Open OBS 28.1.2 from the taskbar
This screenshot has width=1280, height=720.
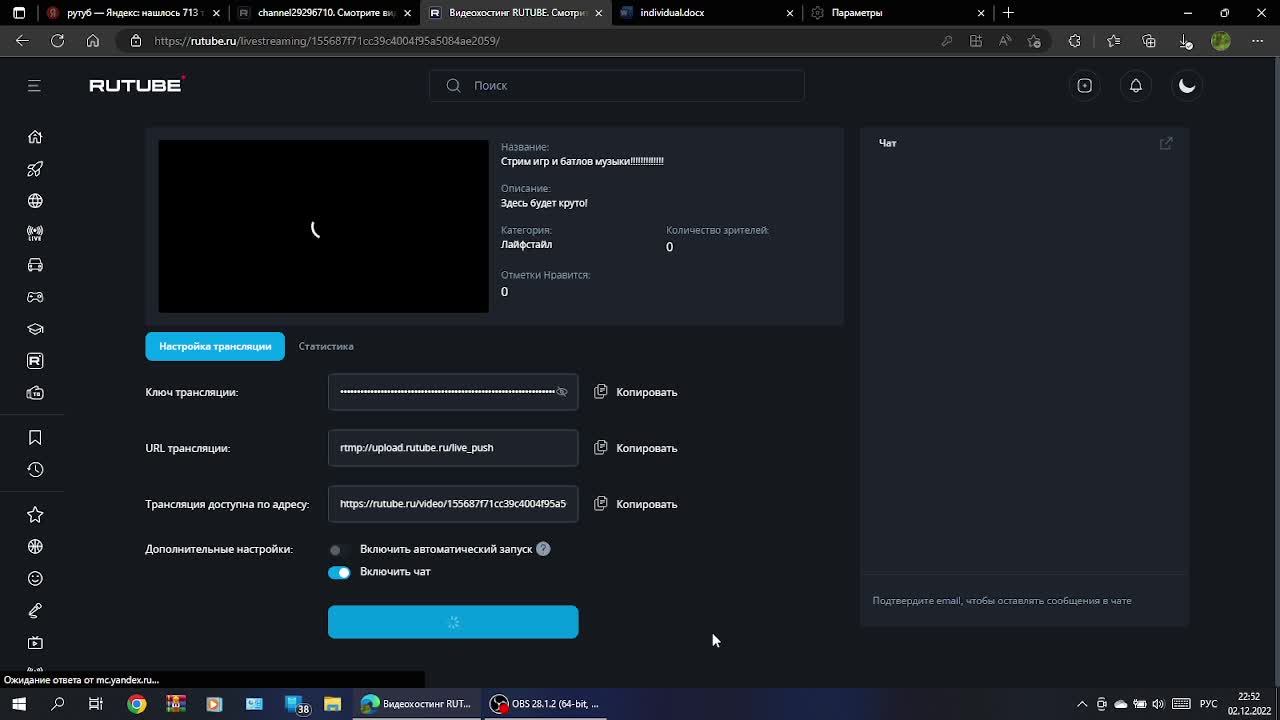545,704
